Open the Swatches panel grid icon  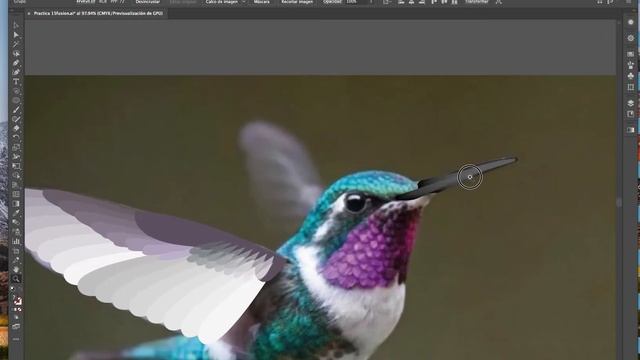[631, 54]
